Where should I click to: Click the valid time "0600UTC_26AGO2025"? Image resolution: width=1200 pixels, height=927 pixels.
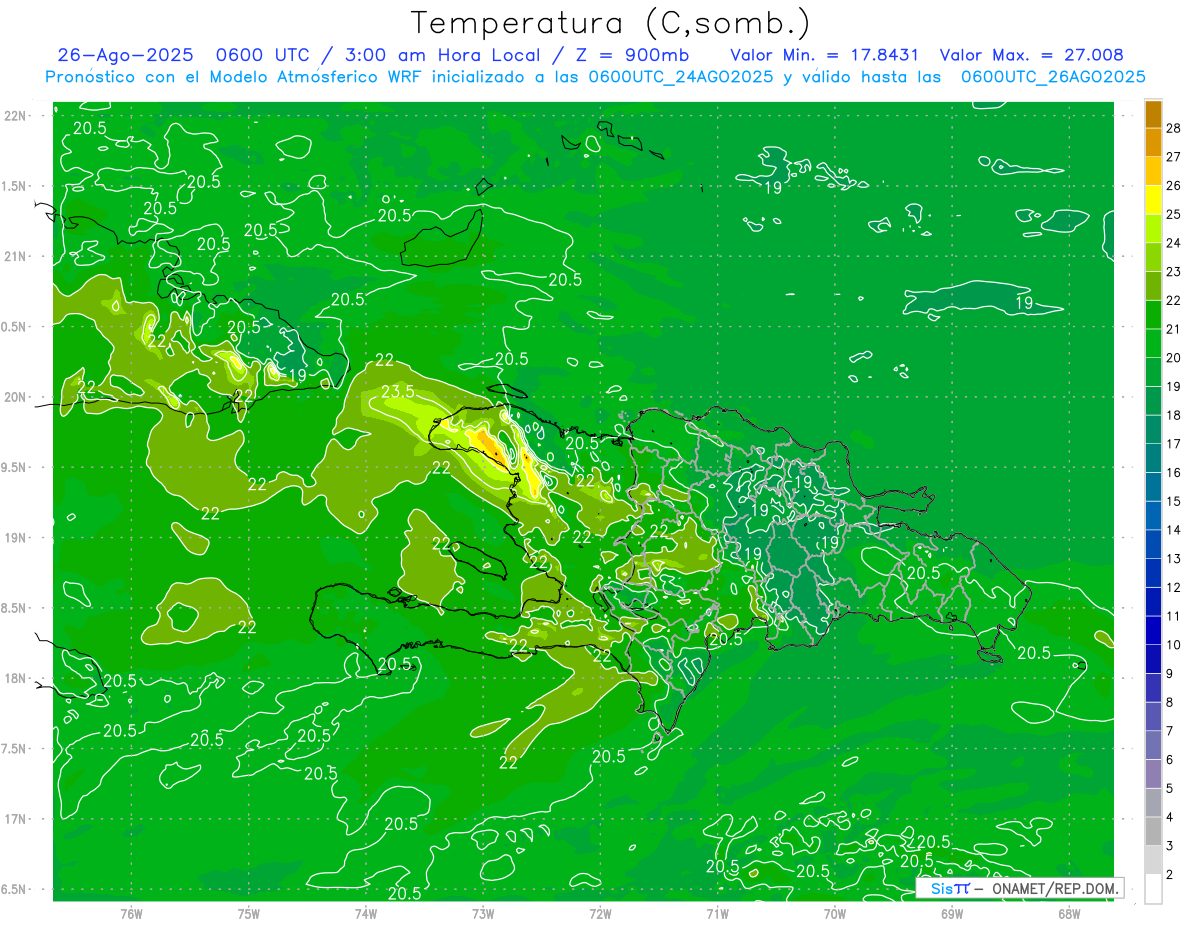1052,77
